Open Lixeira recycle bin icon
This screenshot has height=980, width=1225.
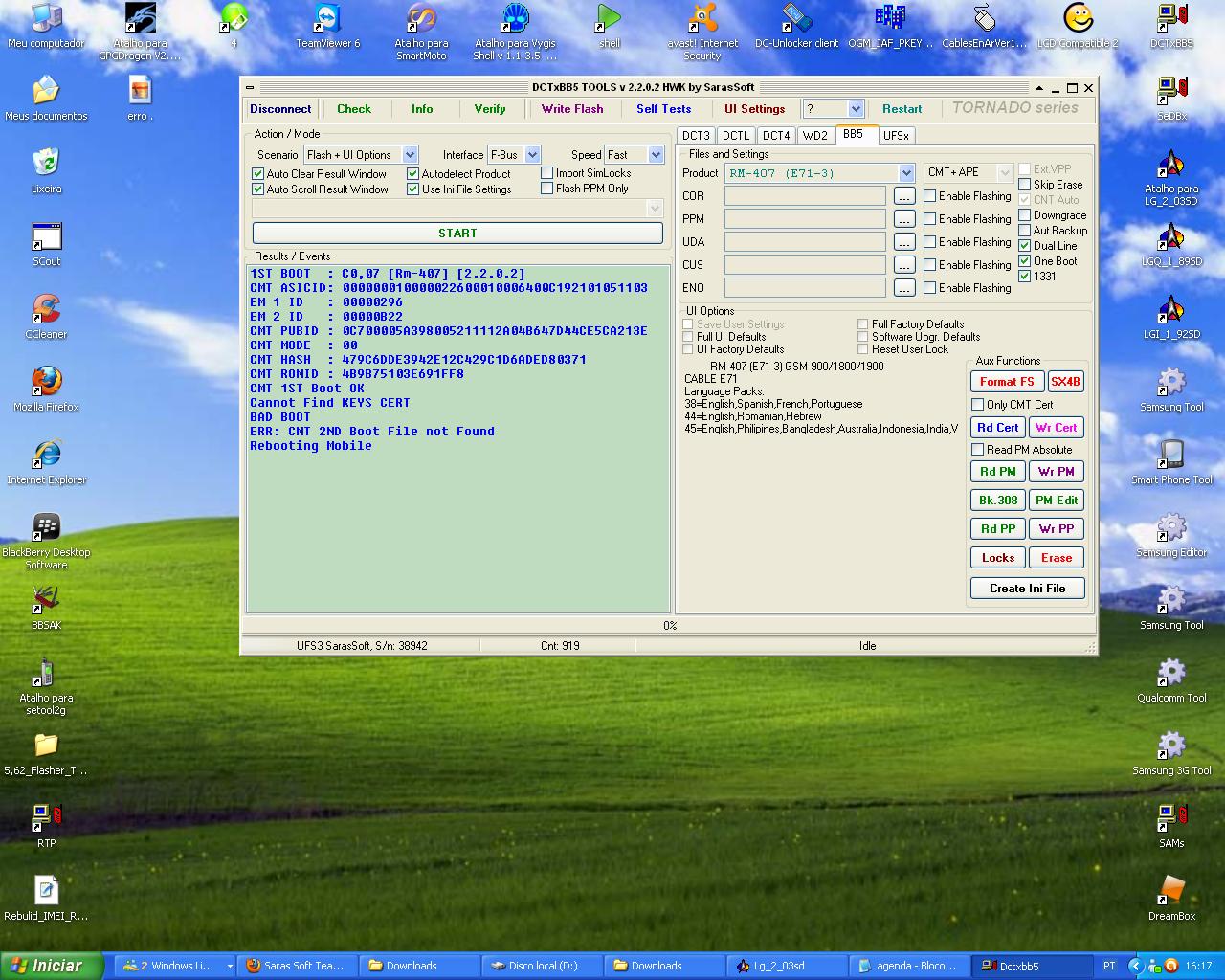[46, 171]
